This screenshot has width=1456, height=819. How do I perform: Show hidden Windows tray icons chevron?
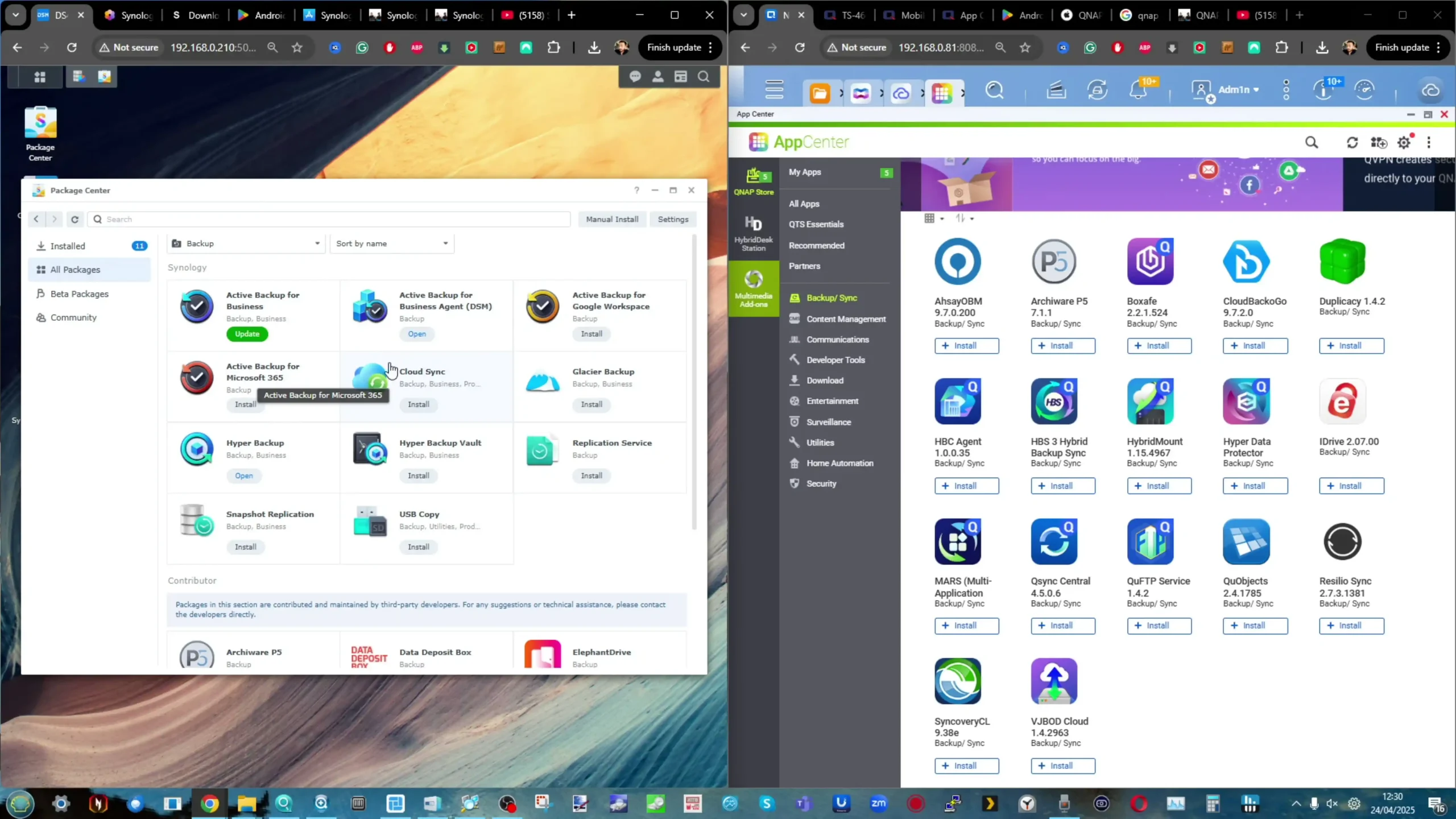(1296, 804)
